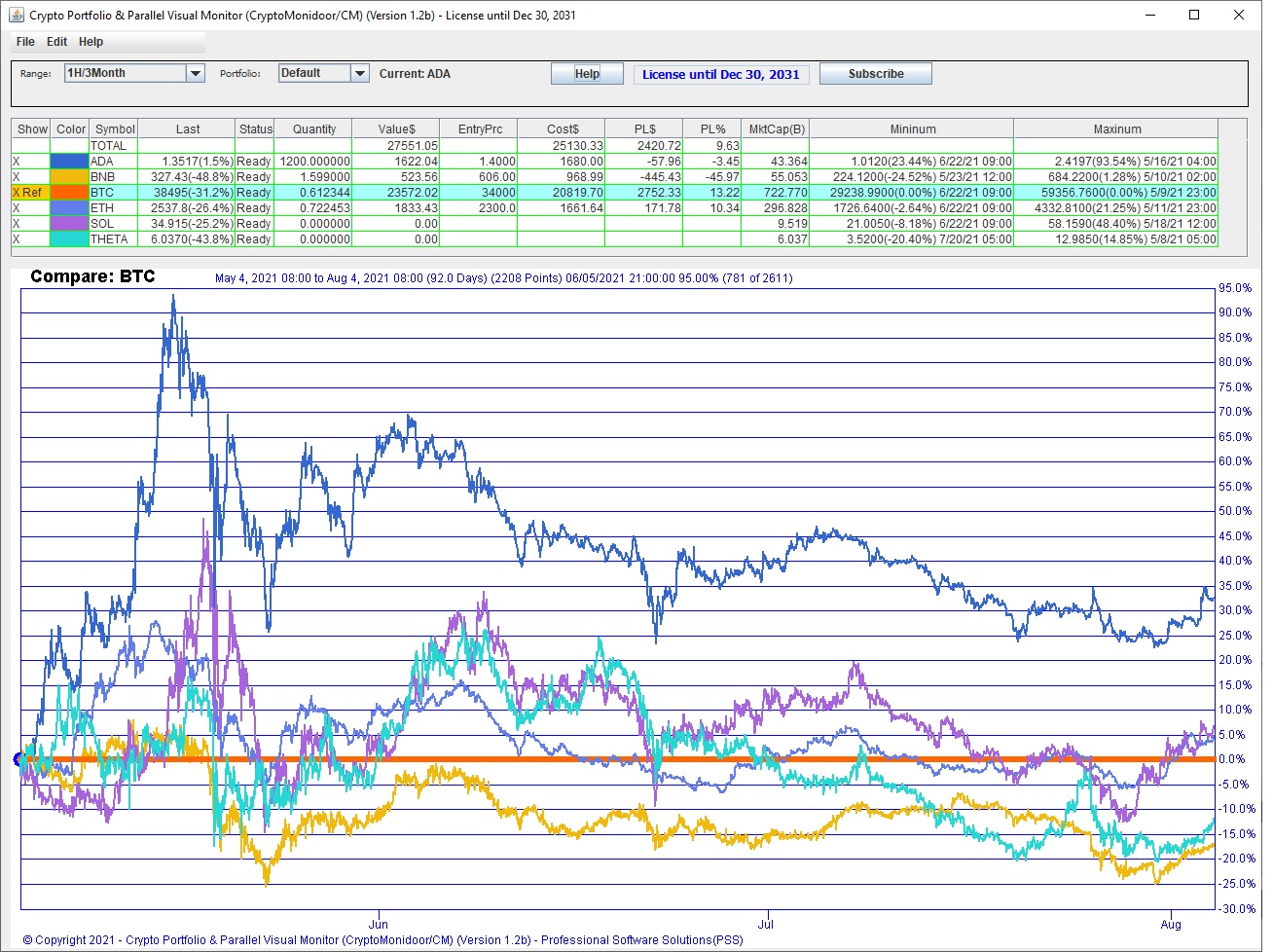The width and height of the screenshot is (1273, 952).
Task: Click the orange BTC reference line on chart
Action: pos(618,759)
